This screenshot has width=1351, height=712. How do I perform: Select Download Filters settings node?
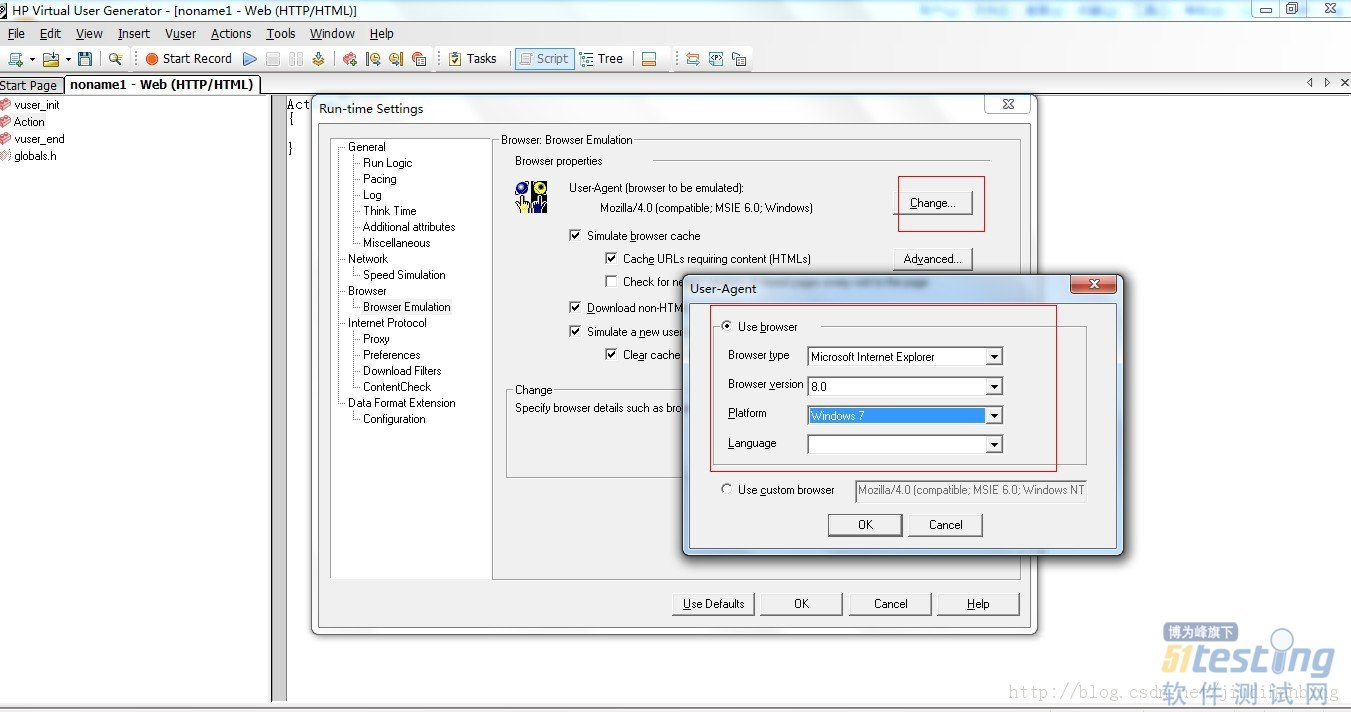pyautogui.click(x=402, y=371)
